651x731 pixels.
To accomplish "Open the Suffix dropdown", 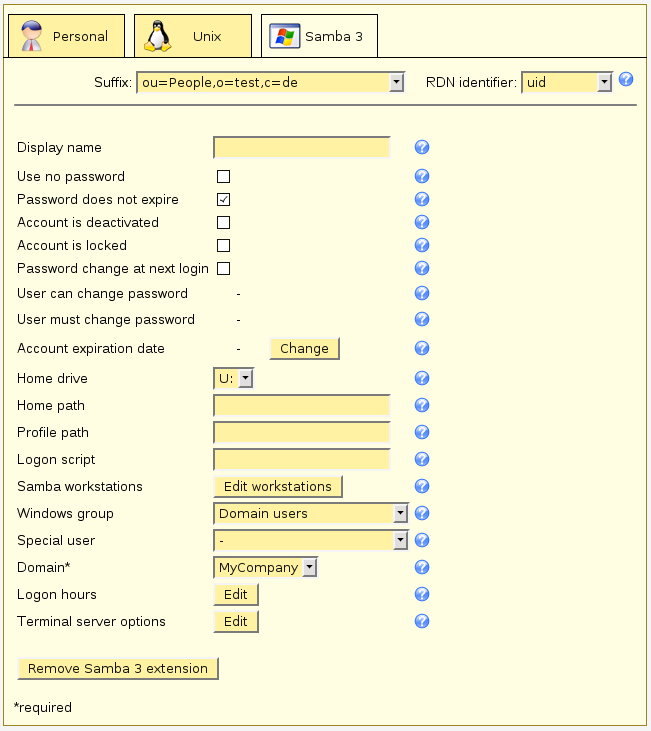I will coord(269,82).
